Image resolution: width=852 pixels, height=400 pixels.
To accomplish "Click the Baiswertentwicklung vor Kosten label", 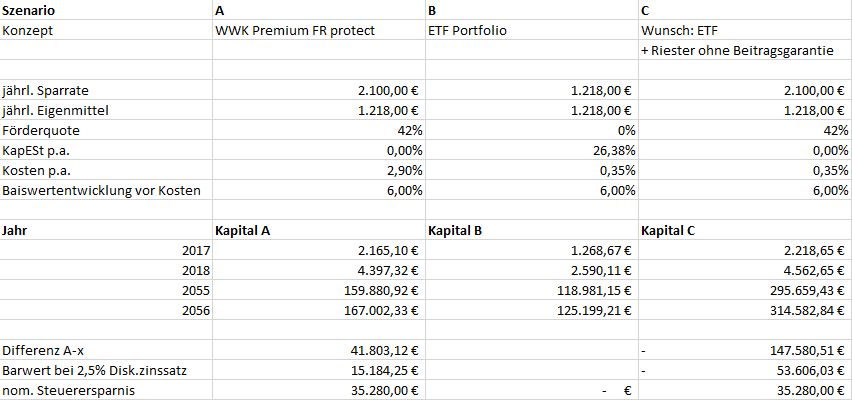I will [x=102, y=190].
